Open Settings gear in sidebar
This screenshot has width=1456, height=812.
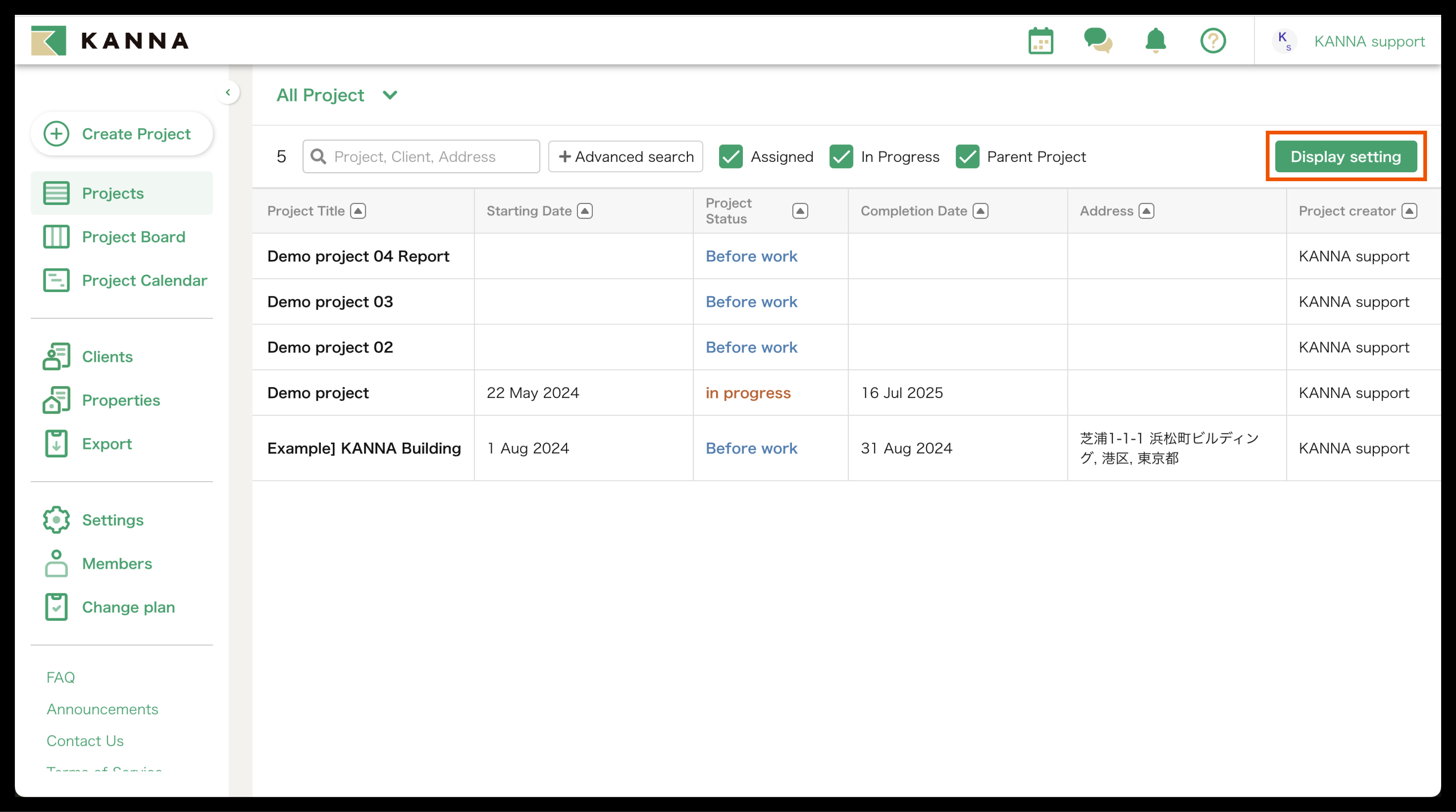click(56, 520)
